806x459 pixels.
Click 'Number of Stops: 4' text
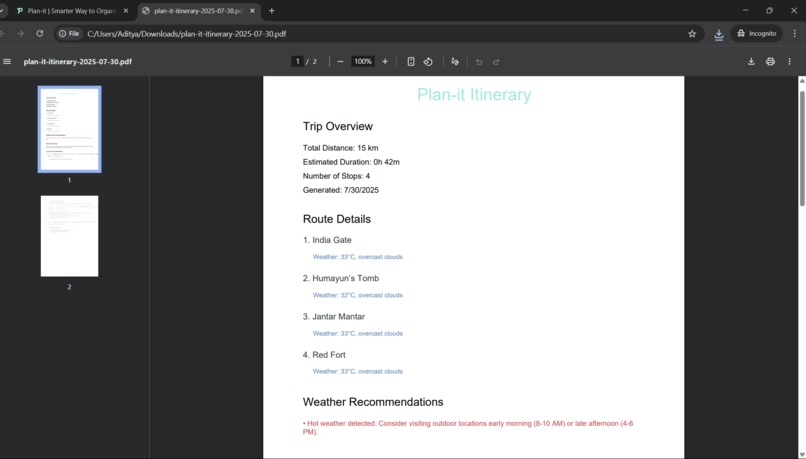[x=336, y=176]
